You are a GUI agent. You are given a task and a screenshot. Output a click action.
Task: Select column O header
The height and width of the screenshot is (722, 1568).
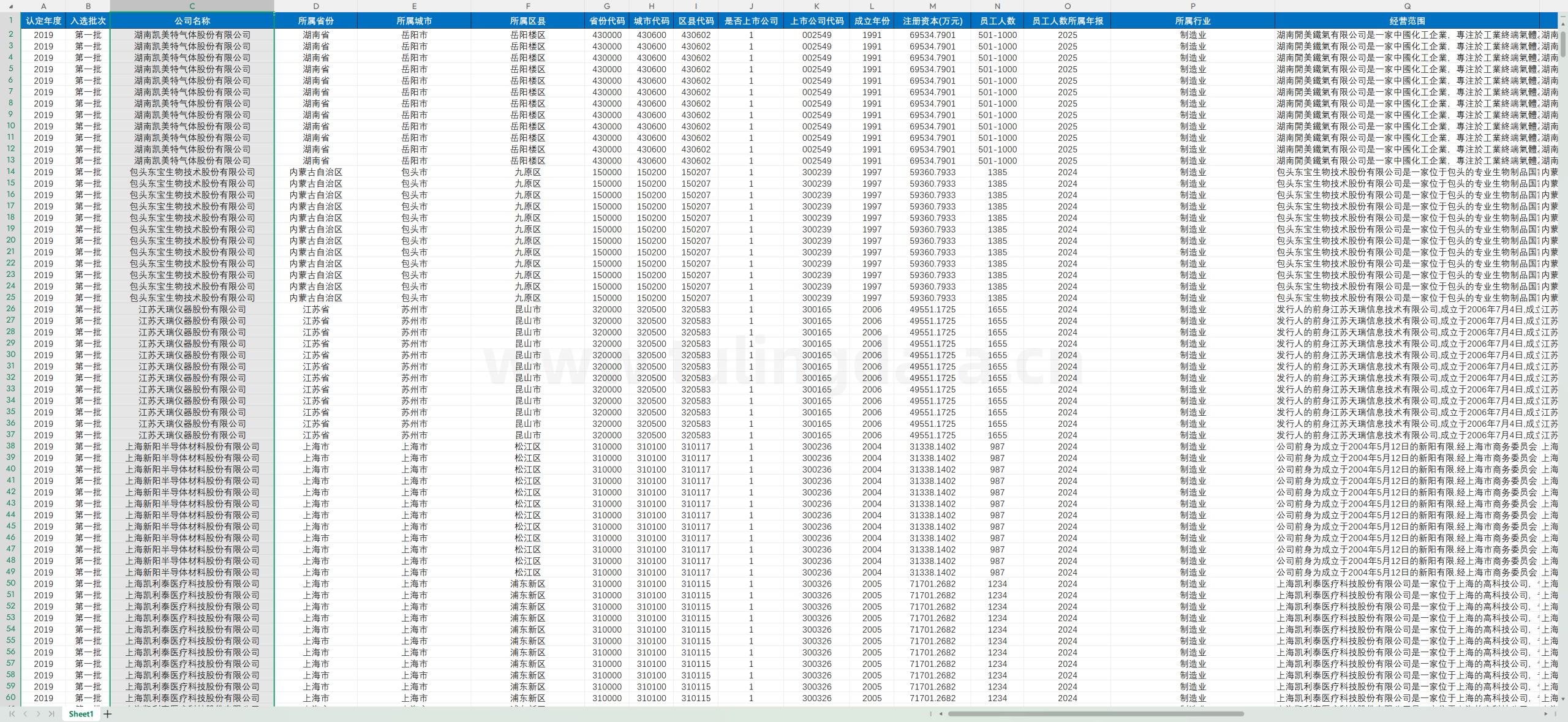1068,6
